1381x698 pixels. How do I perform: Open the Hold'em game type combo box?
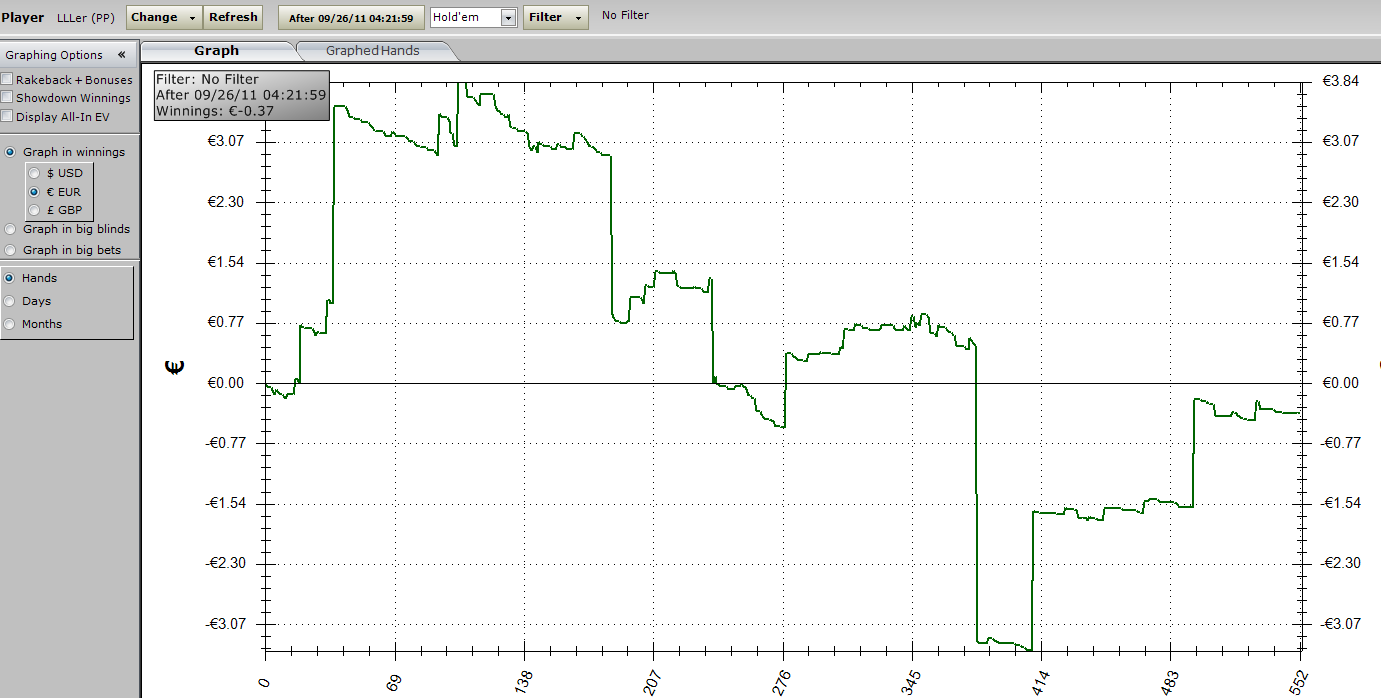tap(473, 17)
